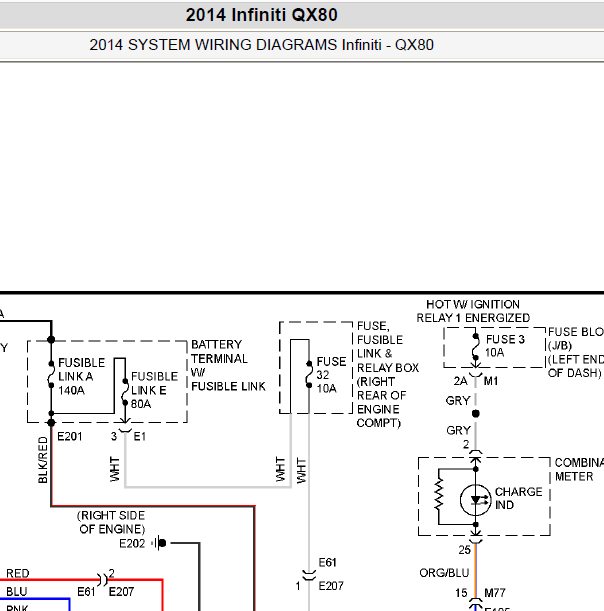Click the 'HOT W/ IGNITION RELAY 1 ENERGIZED' label
604x611 pixels.
(x=473, y=311)
